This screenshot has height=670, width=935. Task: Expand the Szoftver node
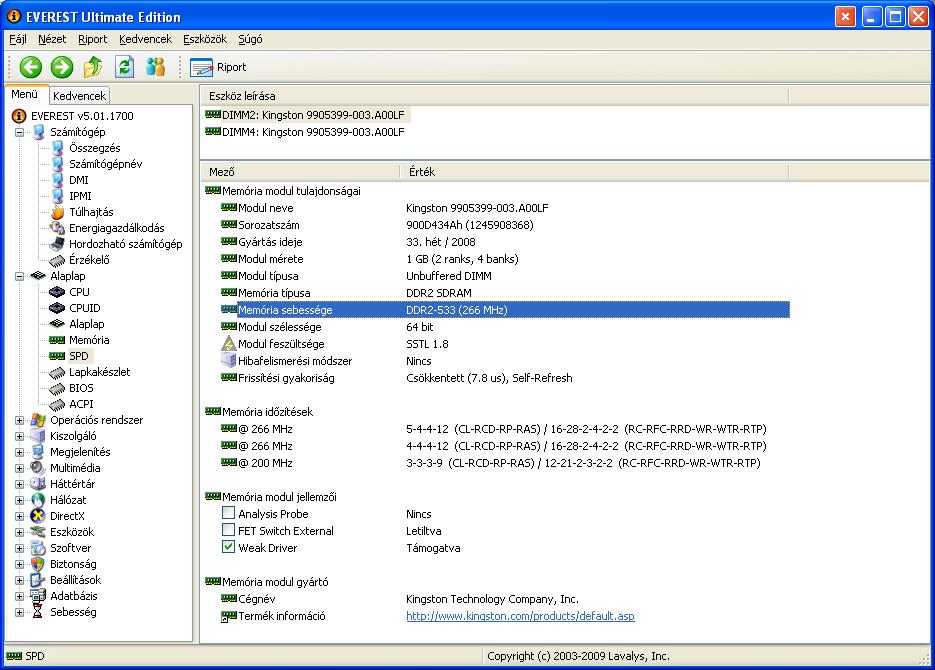[20, 548]
